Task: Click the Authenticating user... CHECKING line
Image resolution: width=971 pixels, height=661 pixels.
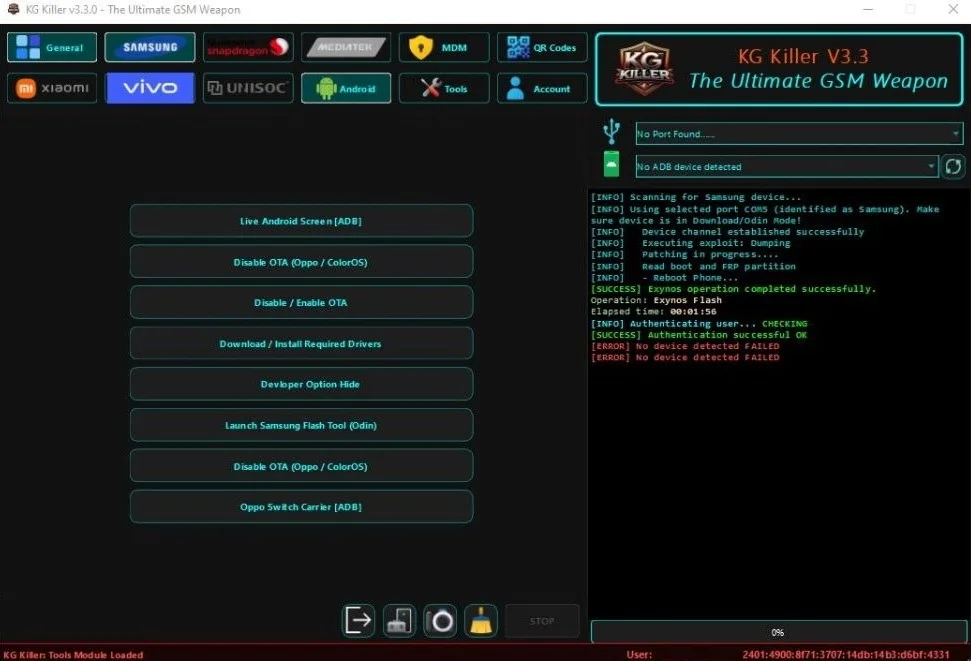Action: 699,324
